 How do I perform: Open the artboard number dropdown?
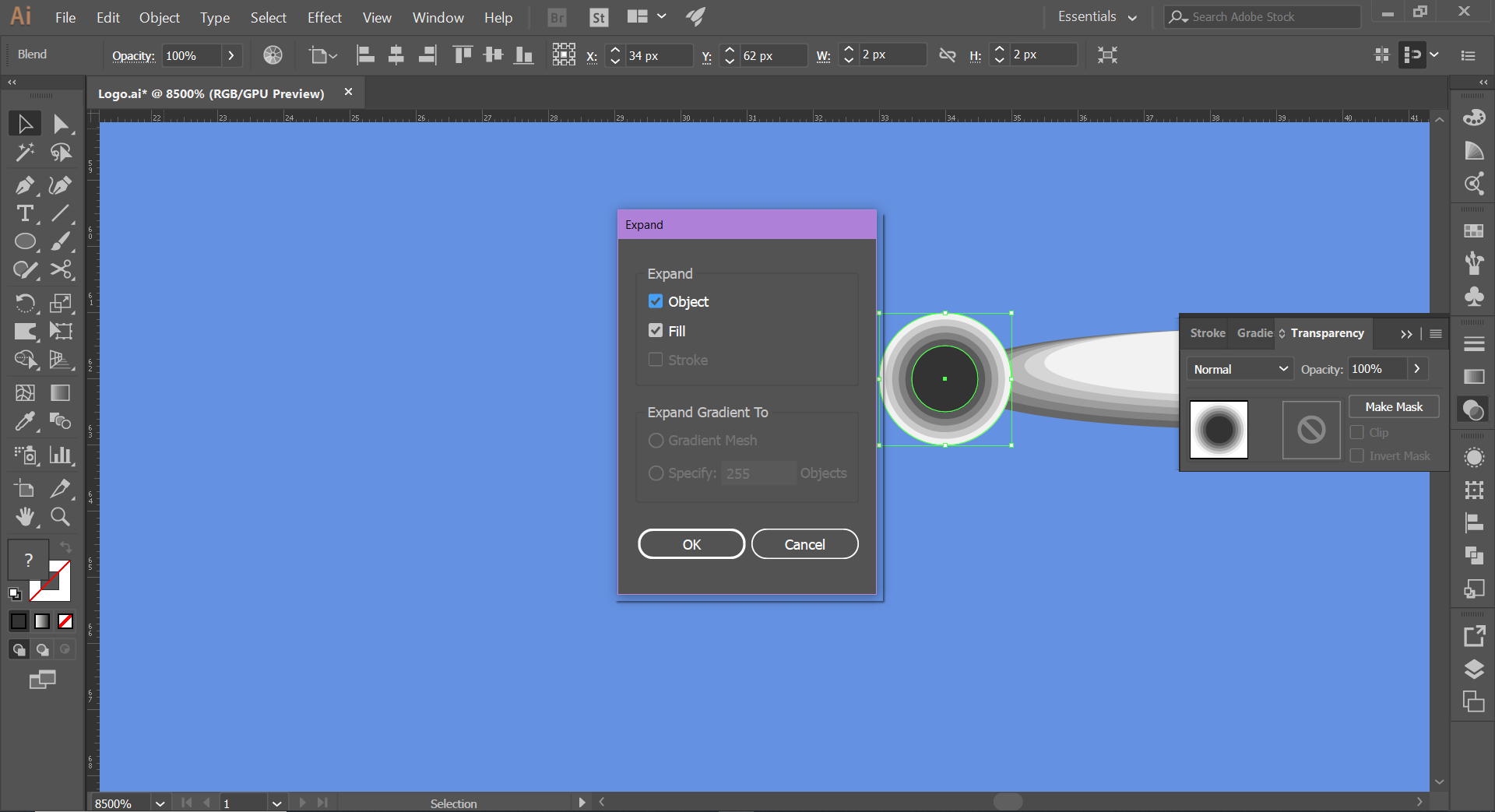(276, 803)
